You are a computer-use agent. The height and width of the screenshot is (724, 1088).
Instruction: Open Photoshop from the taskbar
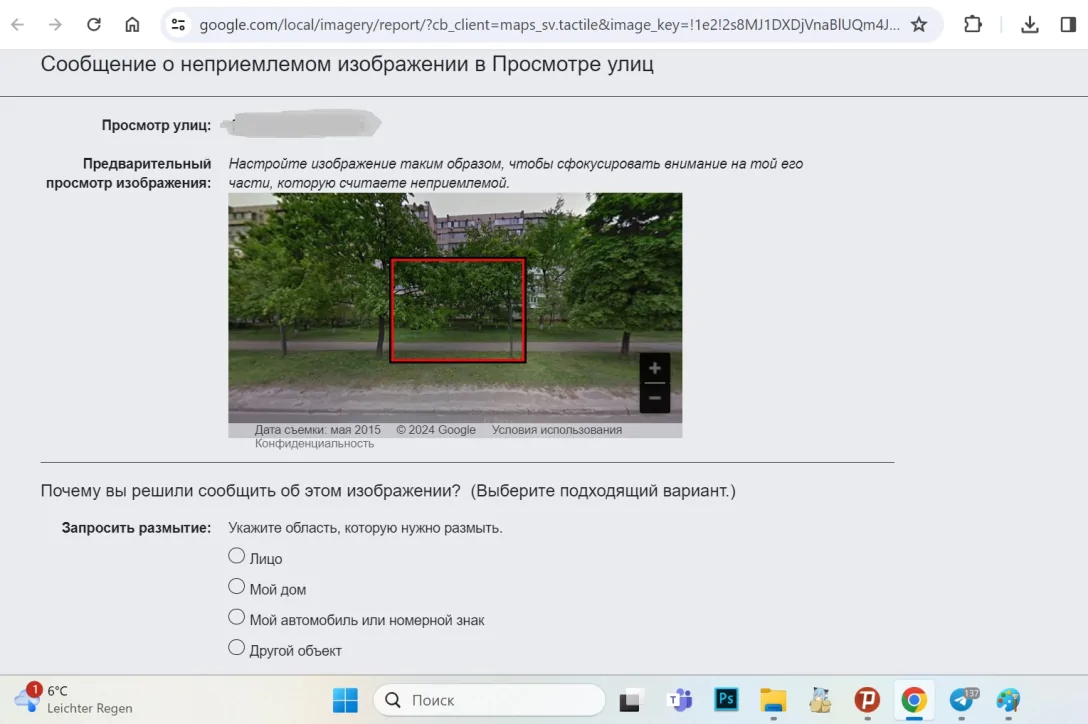pyautogui.click(x=726, y=700)
